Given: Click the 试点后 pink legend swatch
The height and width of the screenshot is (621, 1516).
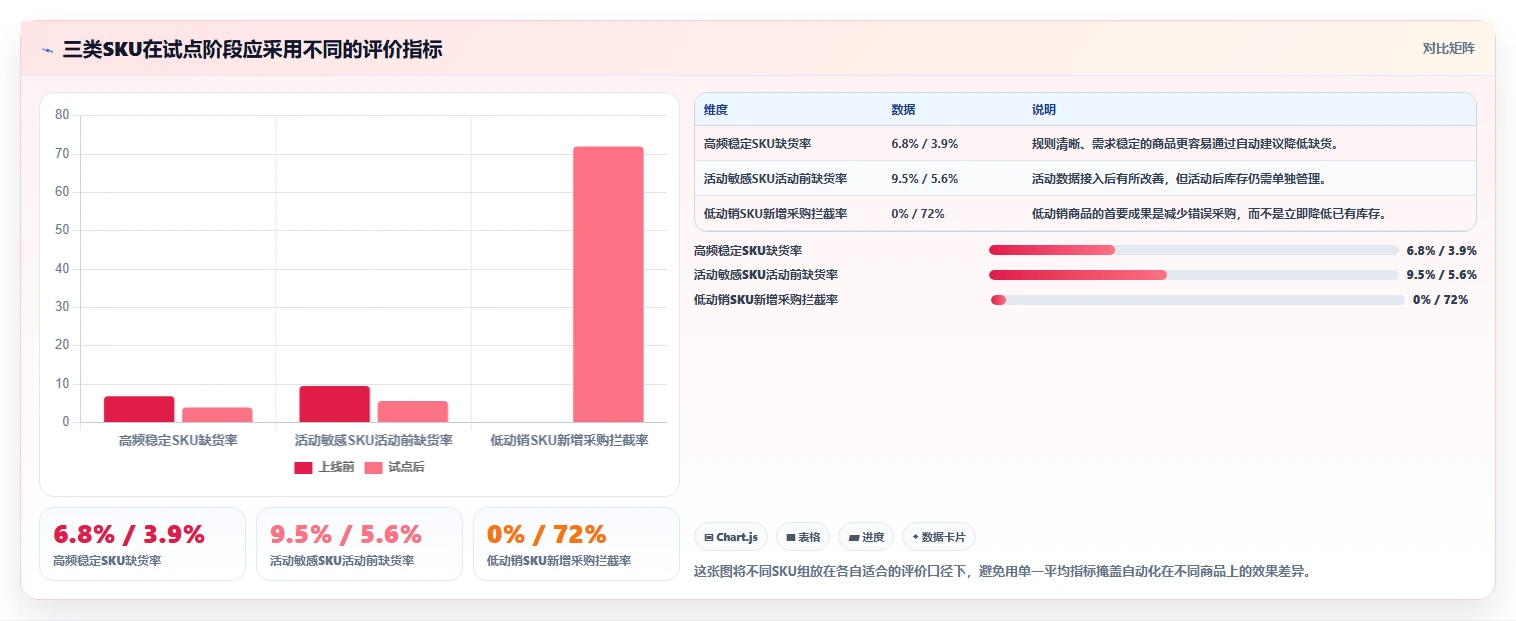Looking at the screenshot, I should click(x=373, y=468).
